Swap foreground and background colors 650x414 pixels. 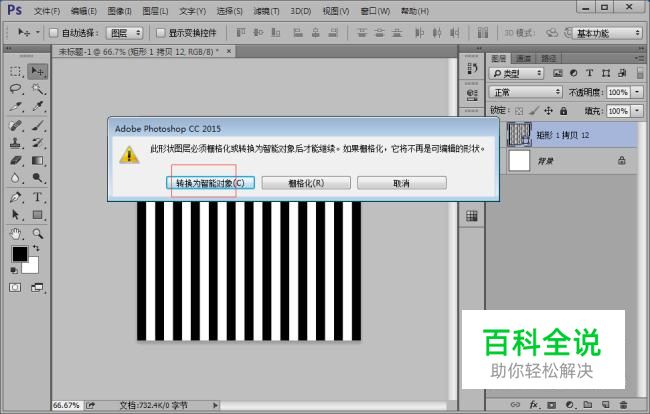tap(36, 248)
